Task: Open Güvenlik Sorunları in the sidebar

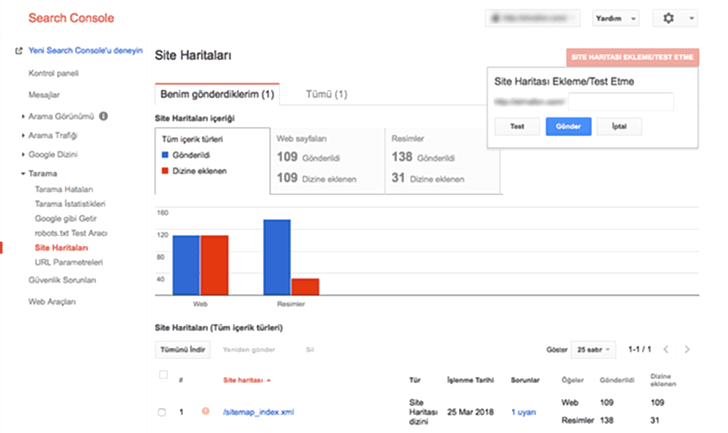Action: click(x=62, y=280)
